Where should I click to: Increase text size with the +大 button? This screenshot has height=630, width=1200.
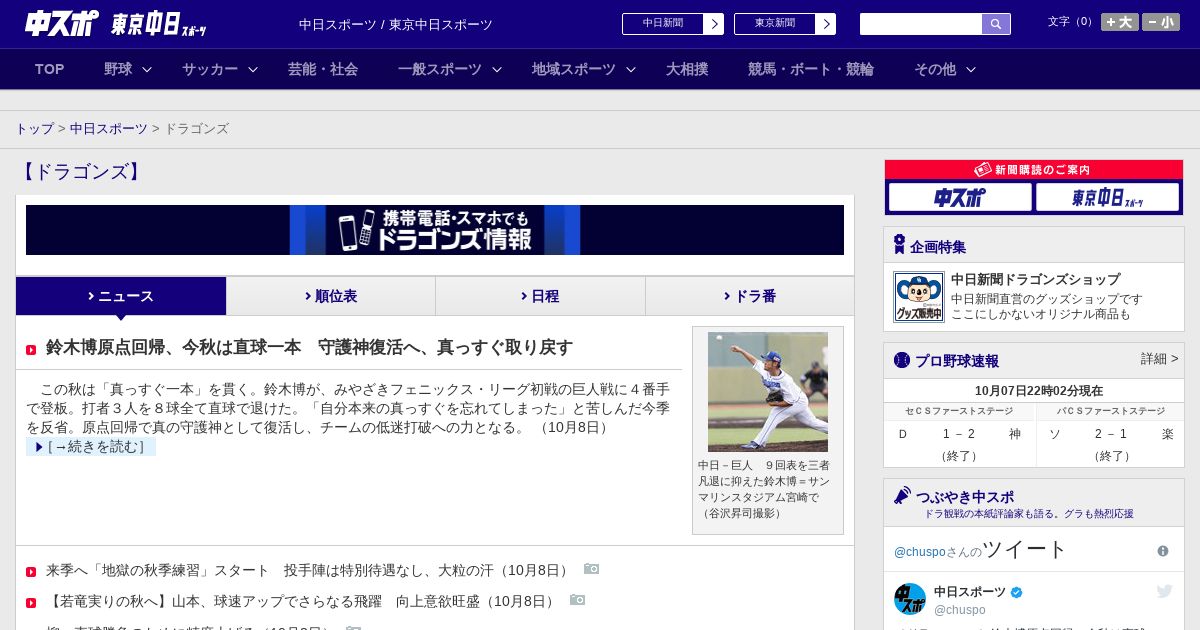tap(1120, 22)
